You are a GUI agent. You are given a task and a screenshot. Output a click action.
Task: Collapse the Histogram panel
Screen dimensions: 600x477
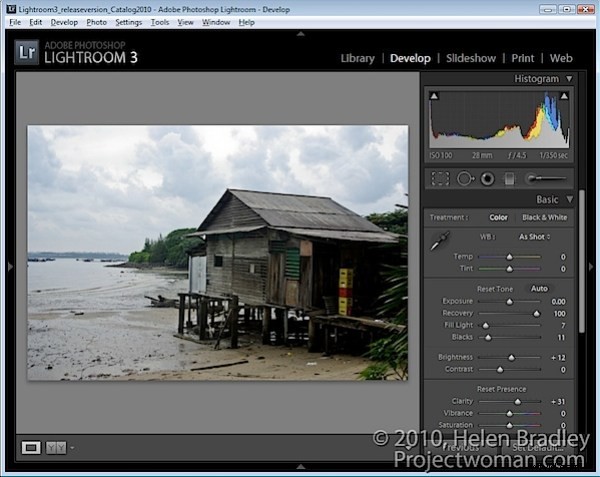point(569,79)
